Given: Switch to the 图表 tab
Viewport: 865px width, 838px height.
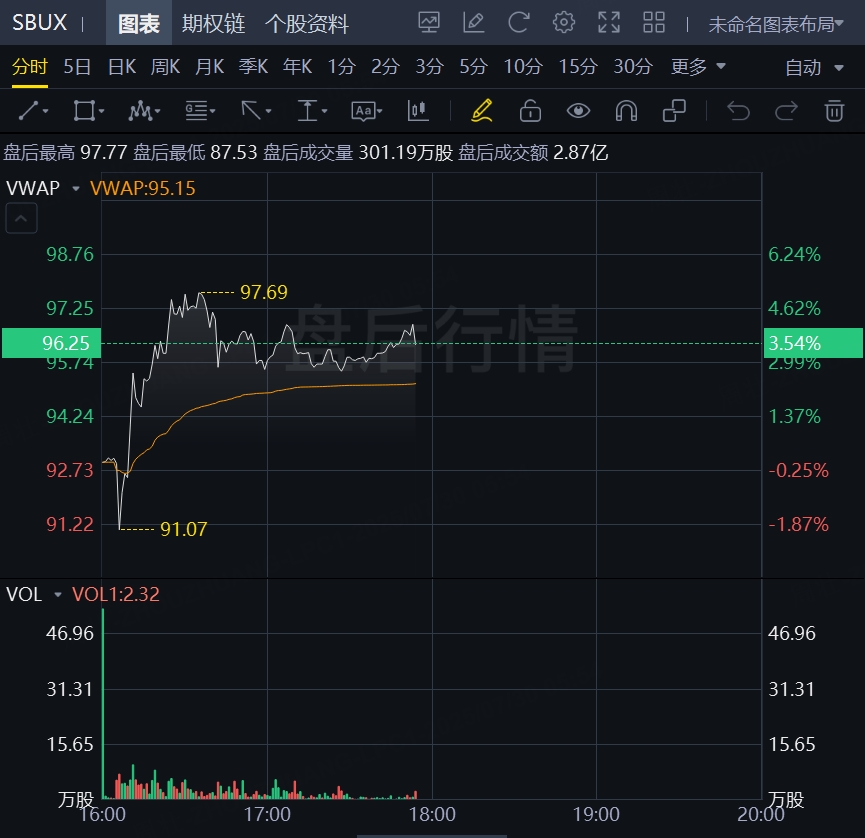Looking at the screenshot, I should pyautogui.click(x=139, y=24).
